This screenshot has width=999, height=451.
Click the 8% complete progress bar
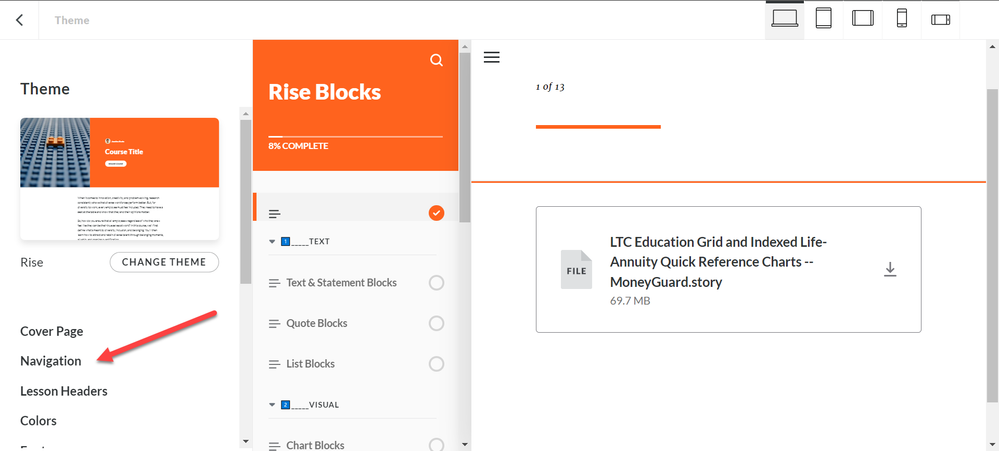tap(355, 136)
